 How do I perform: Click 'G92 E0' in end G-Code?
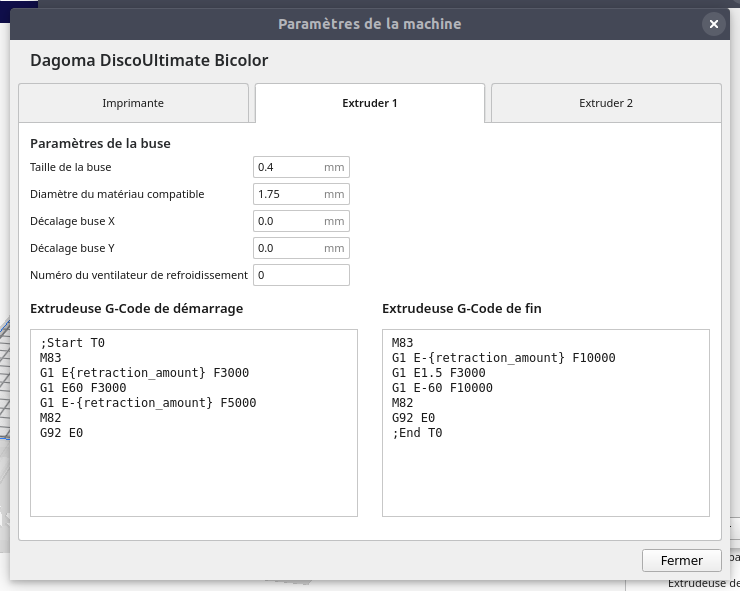tap(413, 418)
